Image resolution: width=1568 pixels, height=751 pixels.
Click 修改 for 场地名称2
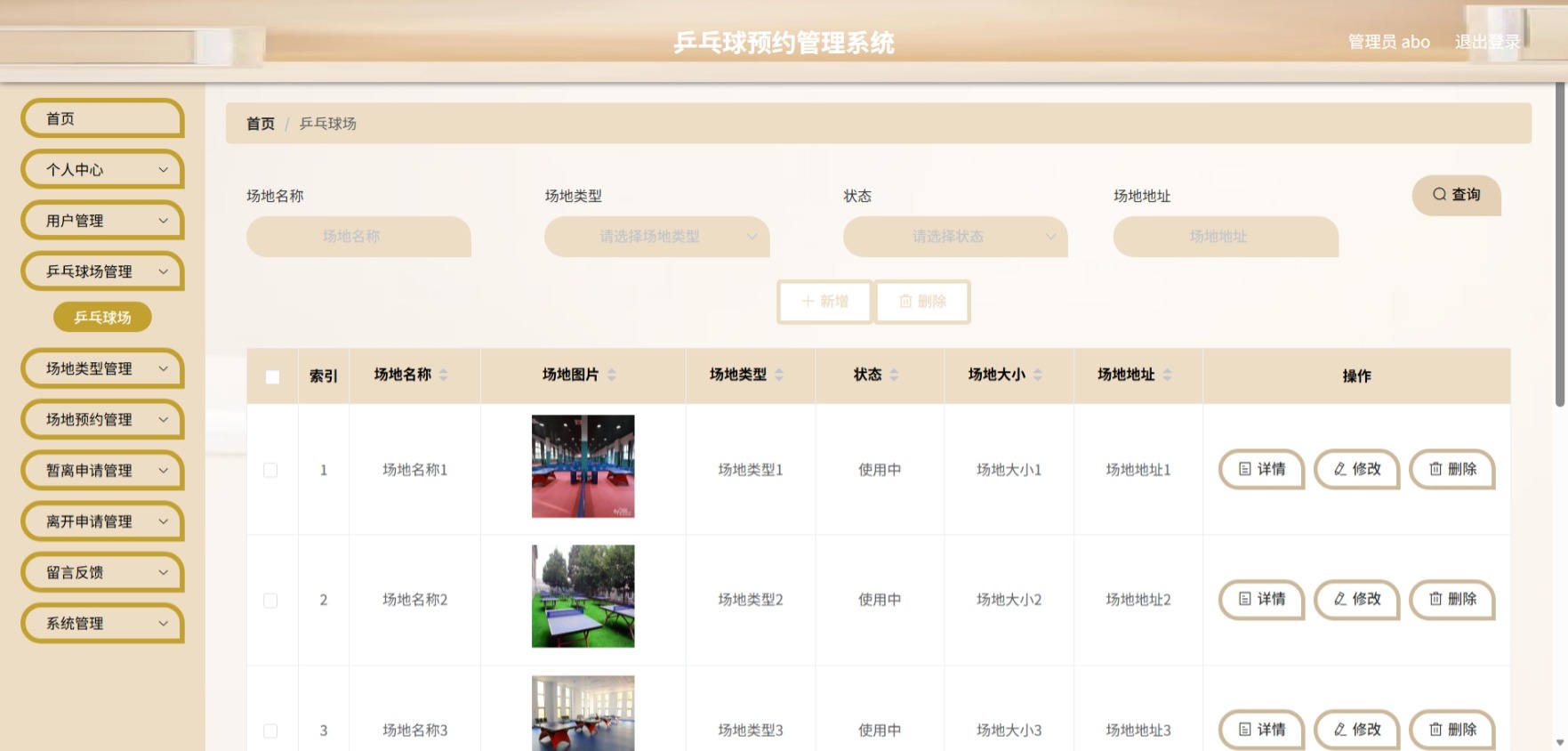(x=1356, y=599)
